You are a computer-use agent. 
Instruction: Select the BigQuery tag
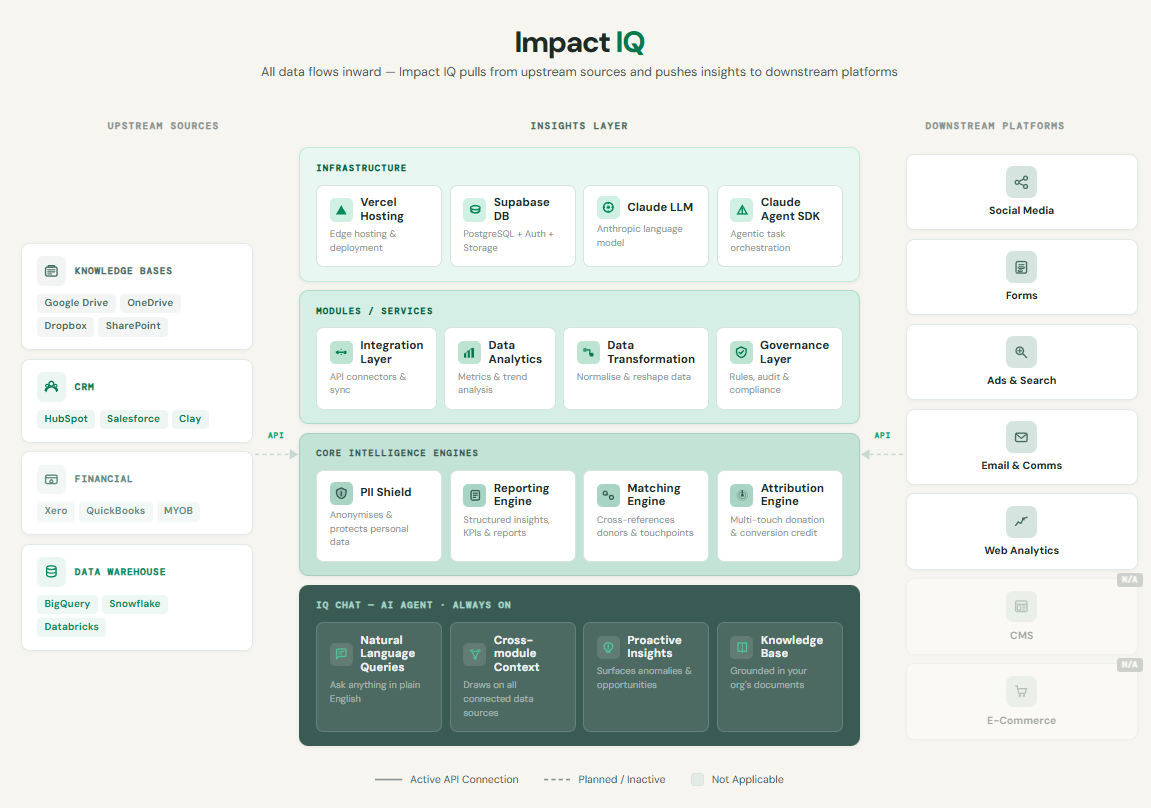(x=68, y=604)
